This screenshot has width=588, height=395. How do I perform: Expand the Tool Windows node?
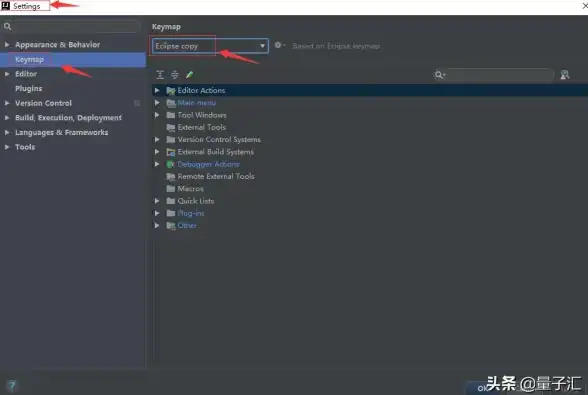pos(157,115)
